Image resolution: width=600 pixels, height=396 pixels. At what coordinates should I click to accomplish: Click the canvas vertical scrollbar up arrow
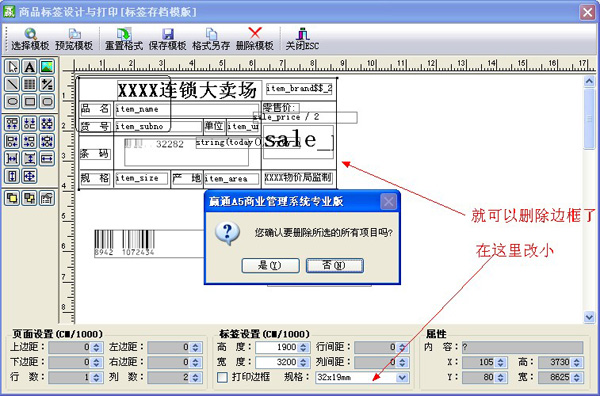pos(589,81)
